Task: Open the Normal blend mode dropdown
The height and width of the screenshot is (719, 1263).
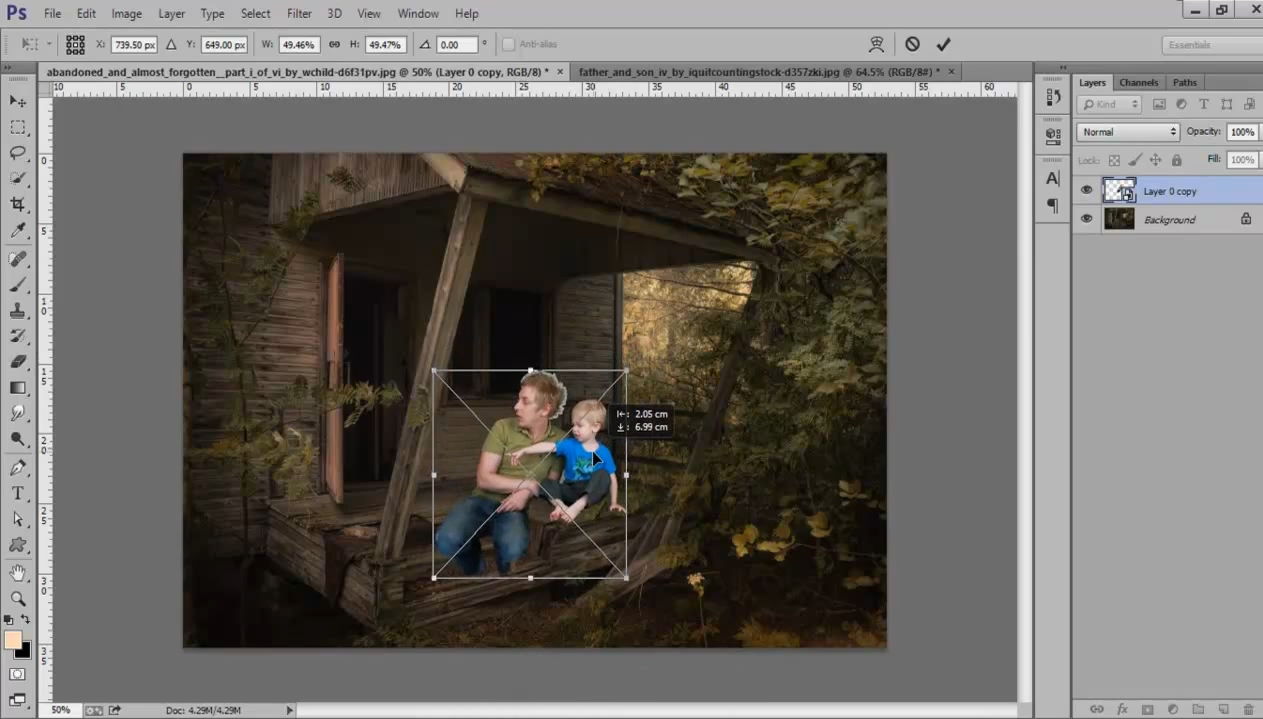Action: pyautogui.click(x=1128, y=132)
